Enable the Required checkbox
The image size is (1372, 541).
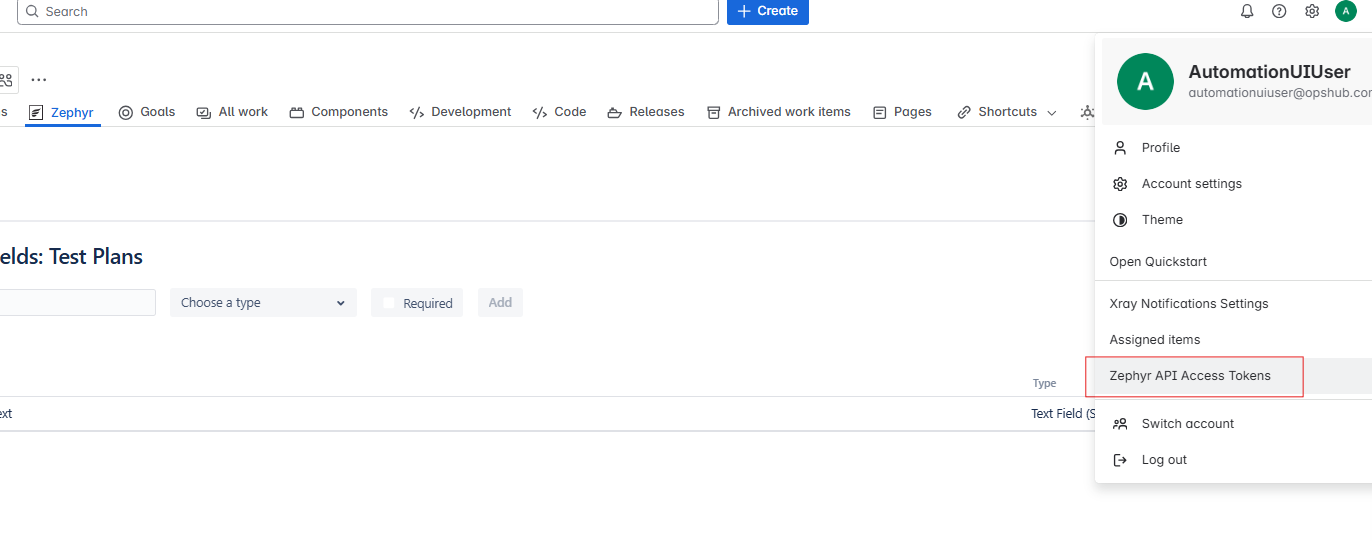(390, 303)
